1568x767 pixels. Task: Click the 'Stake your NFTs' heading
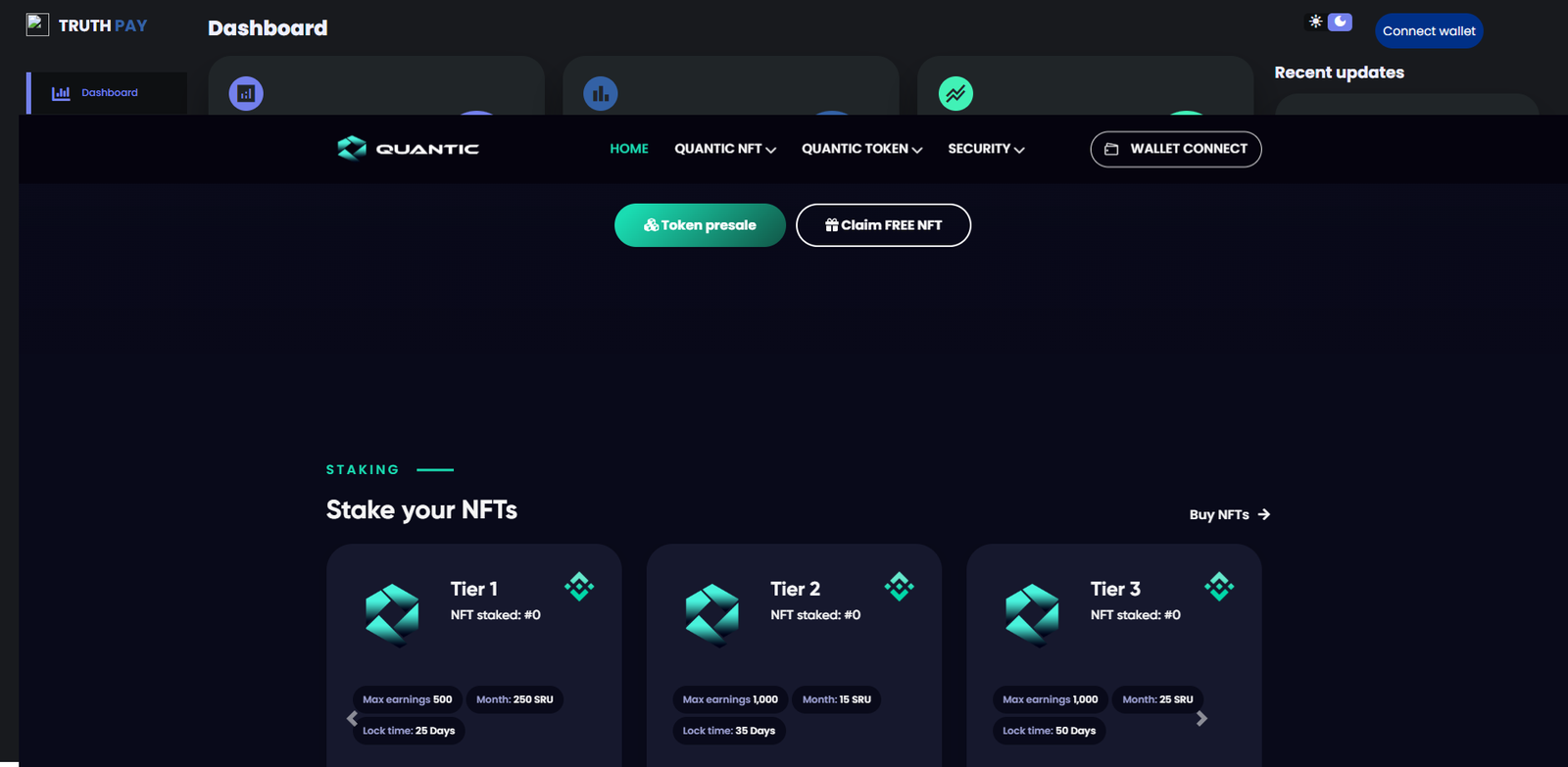pyautogui.click(x=421, y=510)
